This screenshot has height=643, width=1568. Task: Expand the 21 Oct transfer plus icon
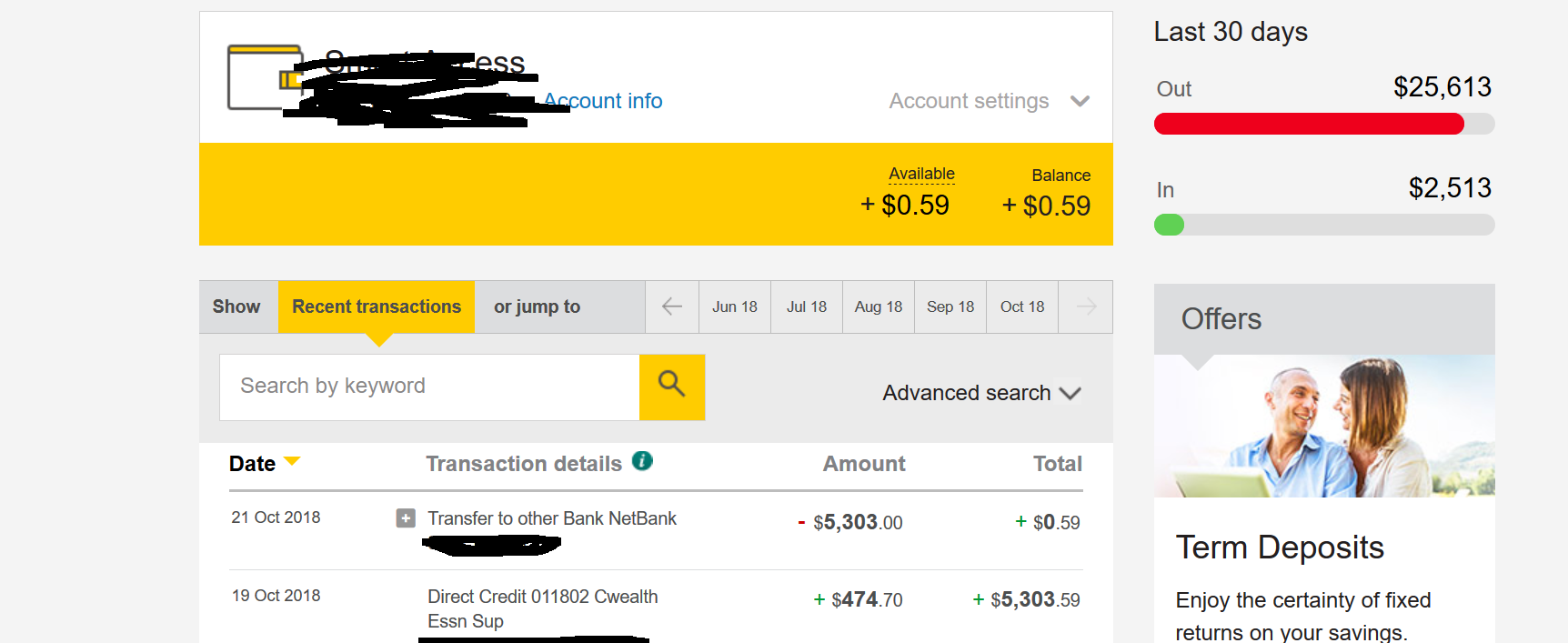(406, 518)
